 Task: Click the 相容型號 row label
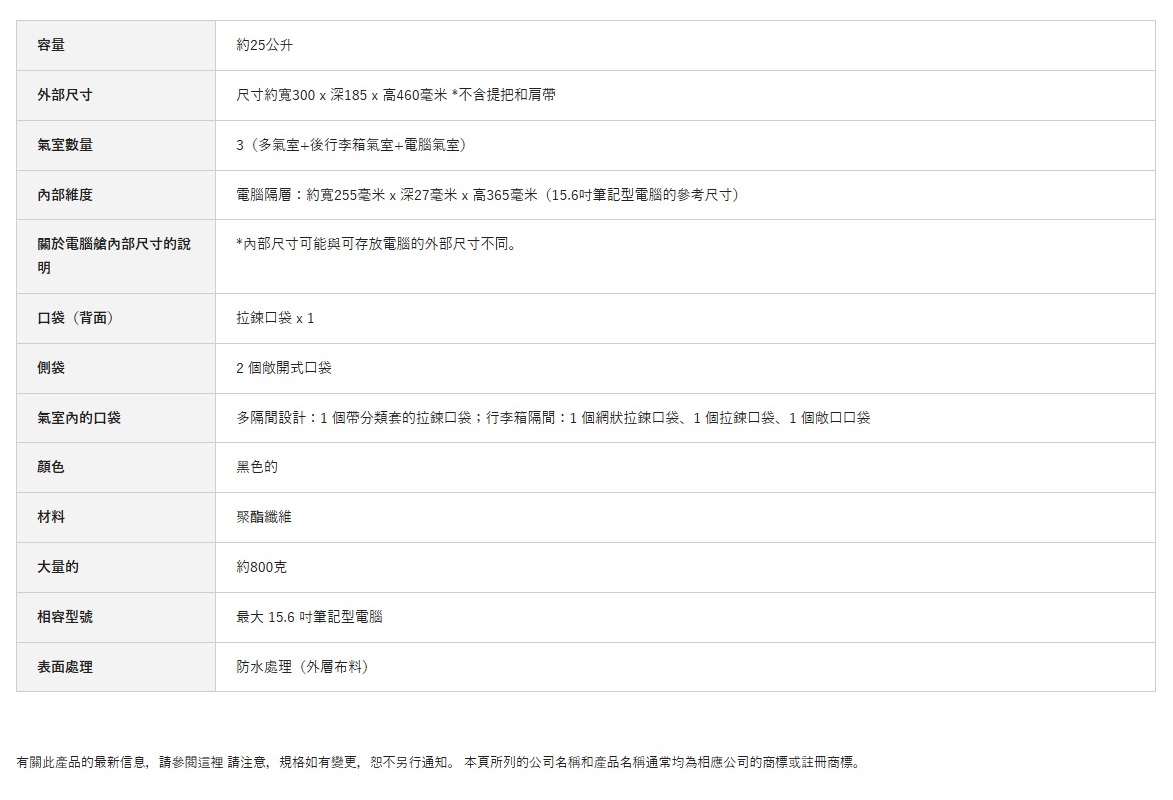[65, 617]
